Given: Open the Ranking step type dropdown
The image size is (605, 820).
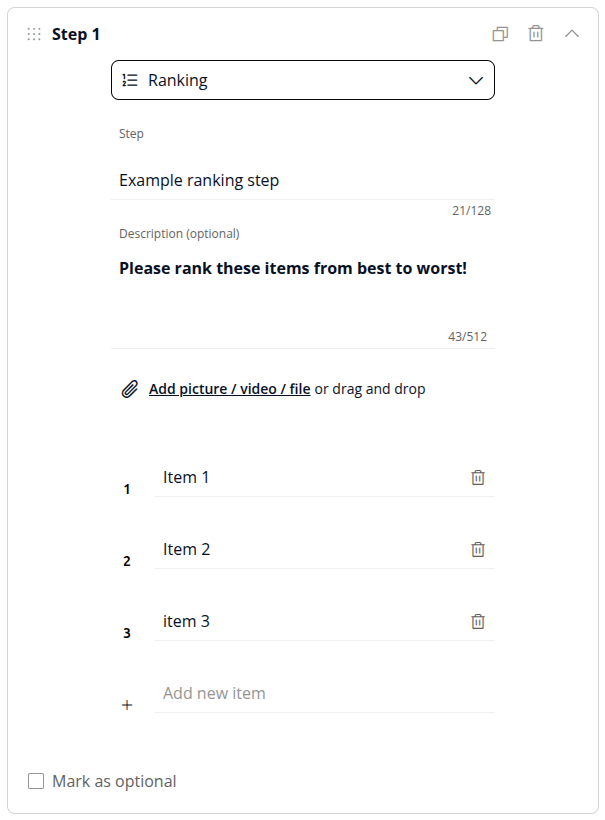Looking at the screenshot, I should (476, 81).
